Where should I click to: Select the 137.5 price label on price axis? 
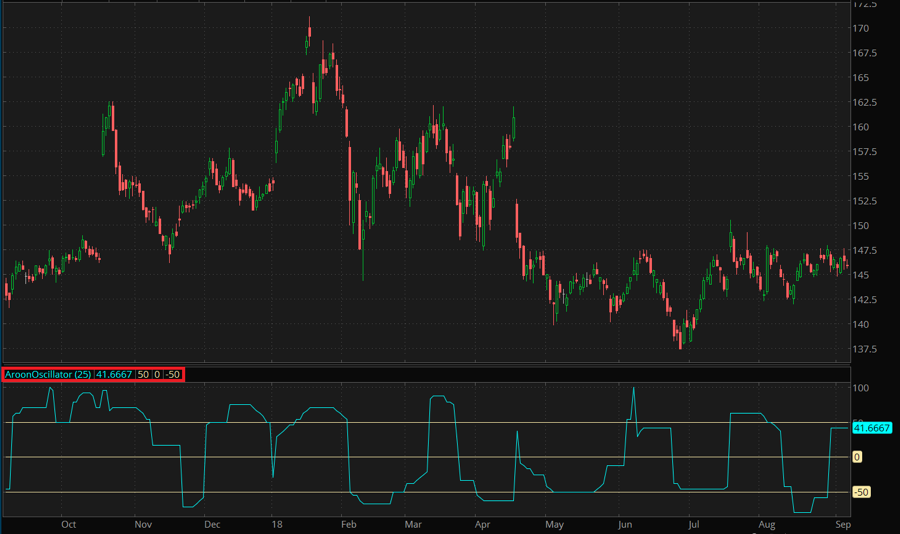tap(865, 349)
